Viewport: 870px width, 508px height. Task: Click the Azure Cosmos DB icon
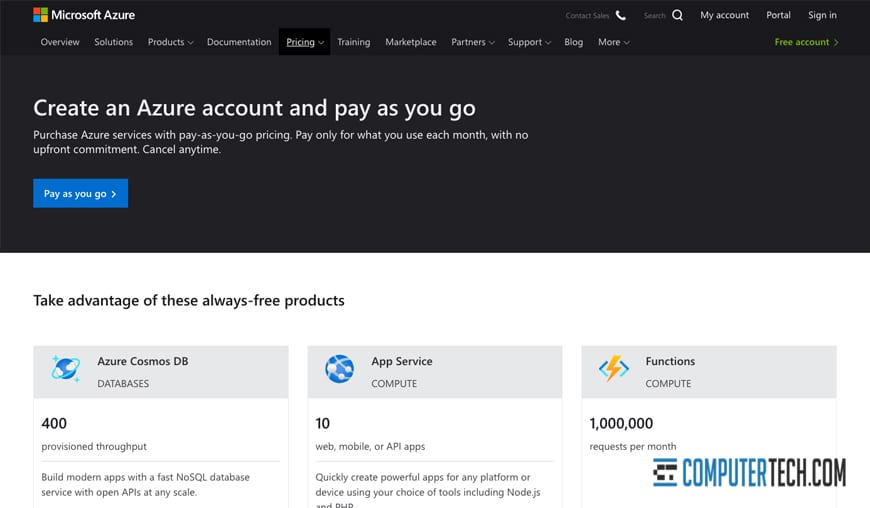coord(65,368)
